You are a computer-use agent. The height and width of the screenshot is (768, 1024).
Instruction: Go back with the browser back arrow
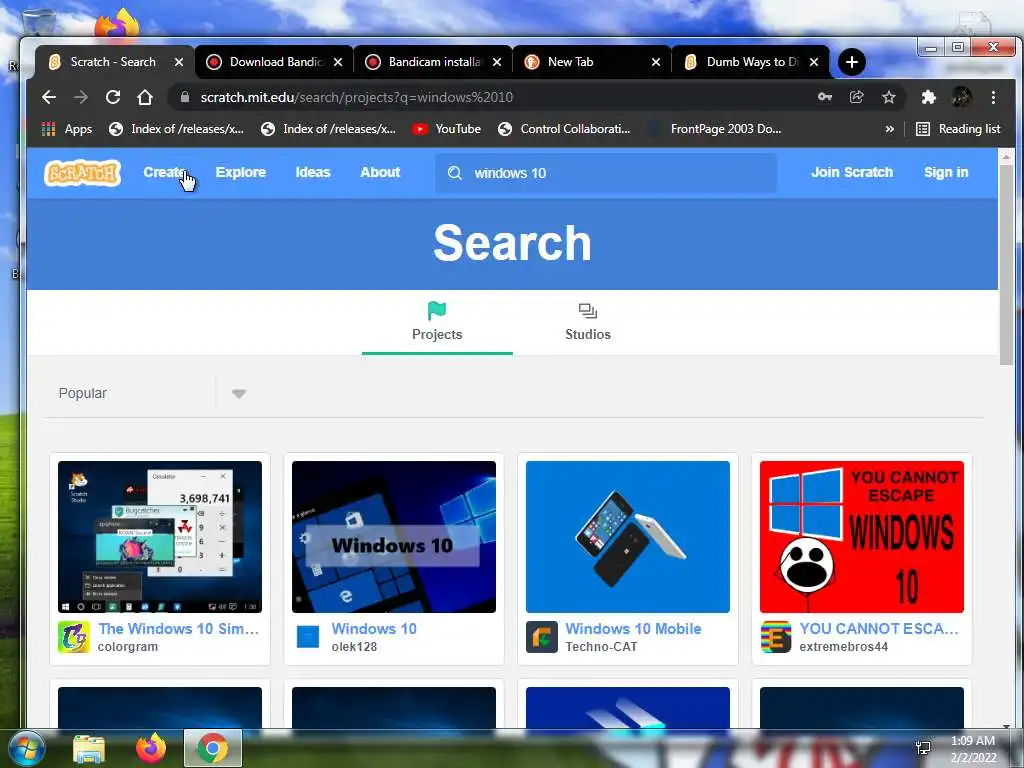pos(49,97)
